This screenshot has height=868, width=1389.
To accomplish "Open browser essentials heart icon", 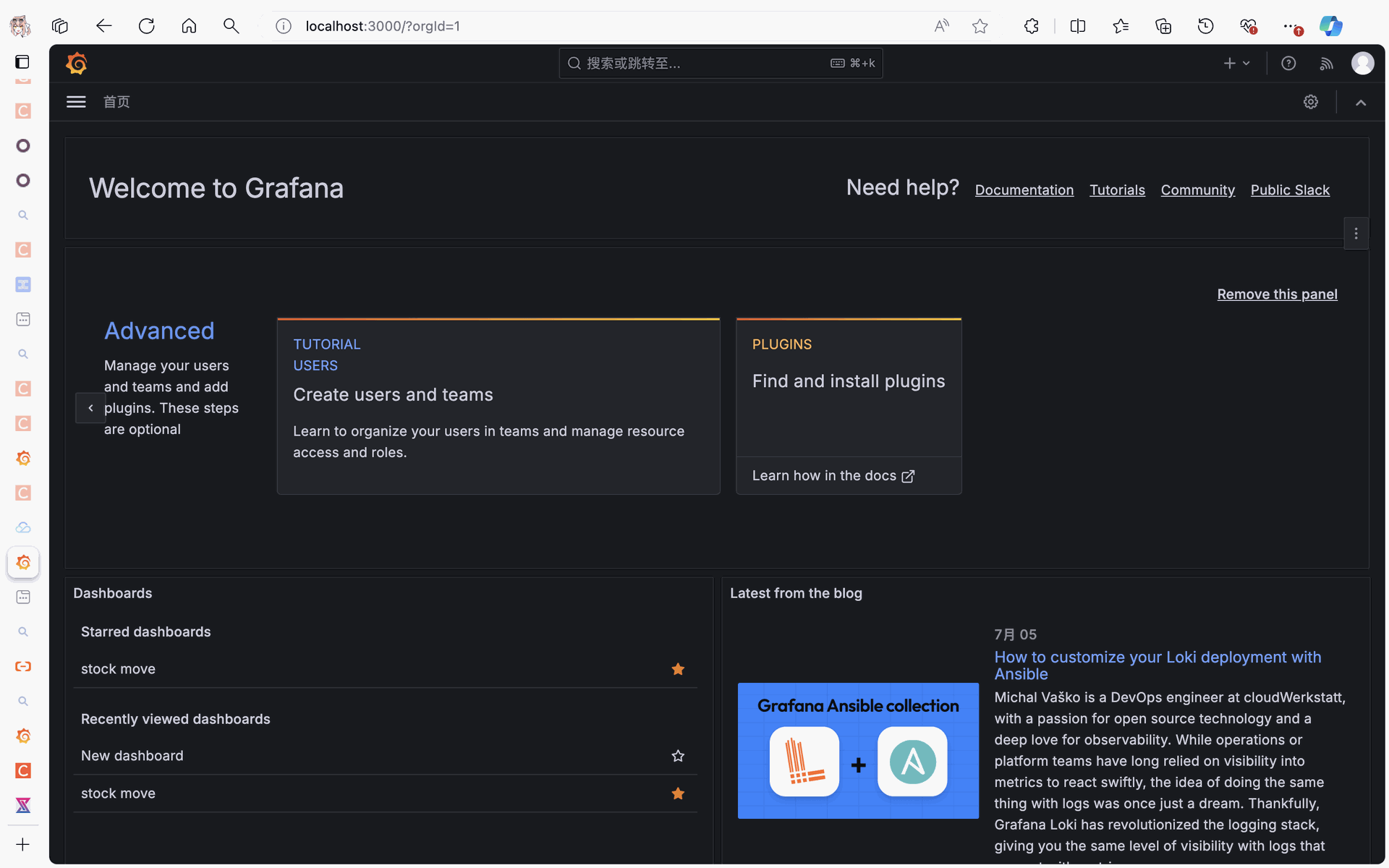I will 1248,26.
